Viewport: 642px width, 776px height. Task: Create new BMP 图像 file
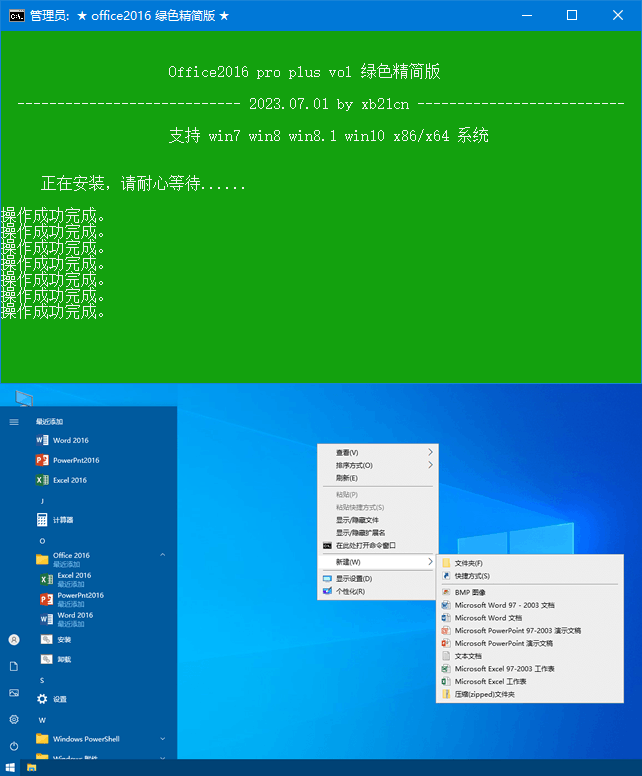click(530, 592)
